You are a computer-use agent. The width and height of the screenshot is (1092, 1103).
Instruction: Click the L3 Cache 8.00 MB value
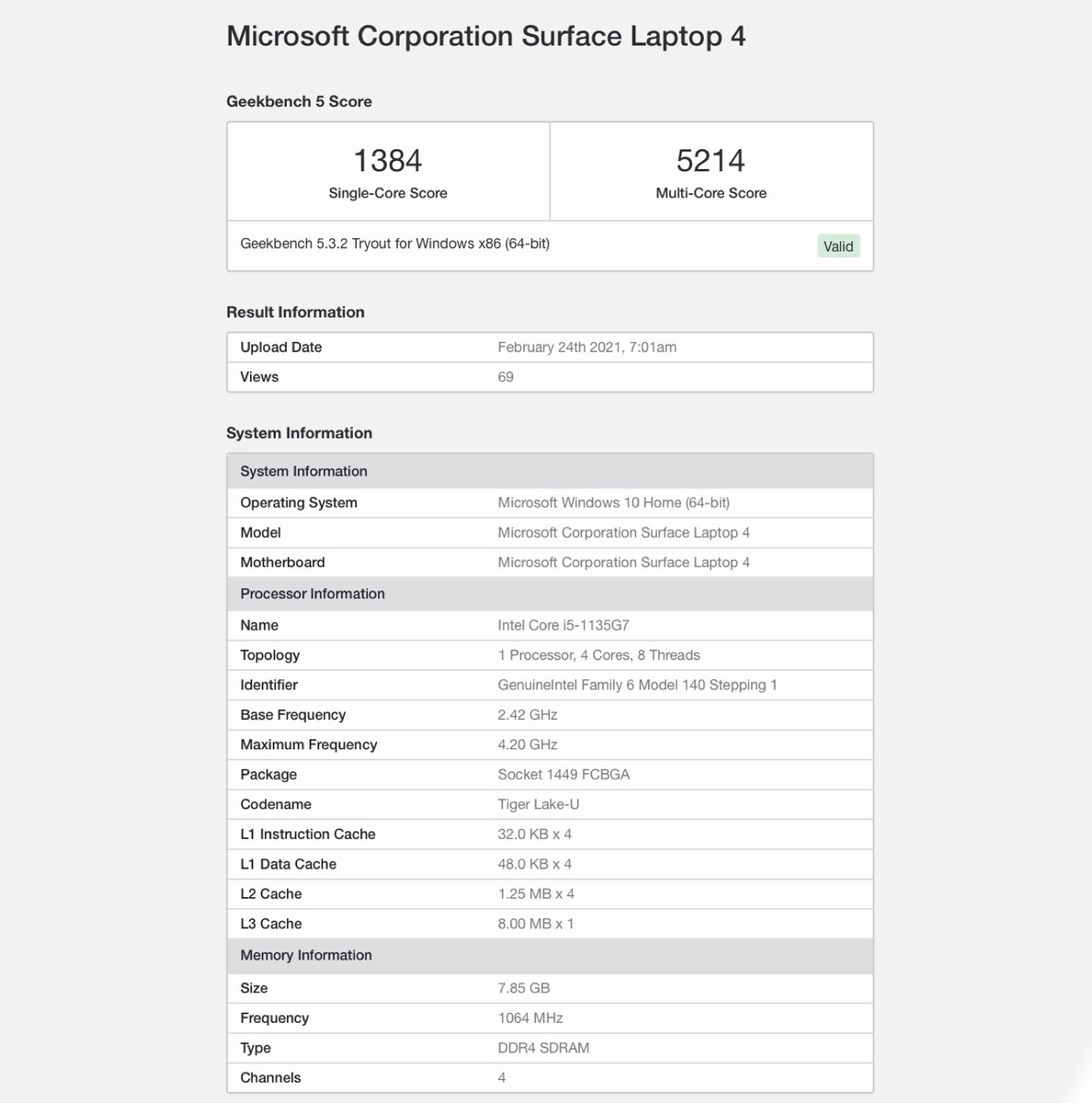[x=536, y=924]
